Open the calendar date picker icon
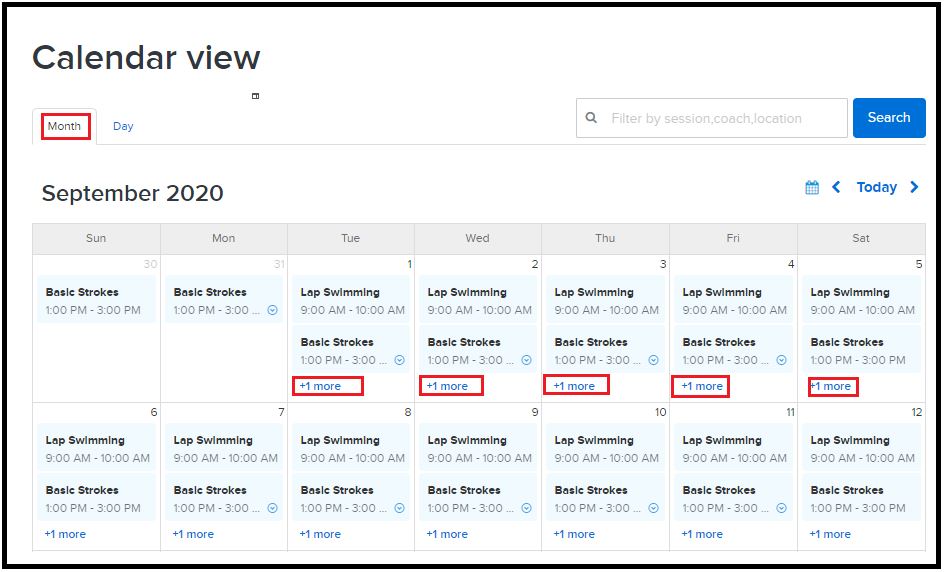This screenshot has height=572, width=945. 812,187
